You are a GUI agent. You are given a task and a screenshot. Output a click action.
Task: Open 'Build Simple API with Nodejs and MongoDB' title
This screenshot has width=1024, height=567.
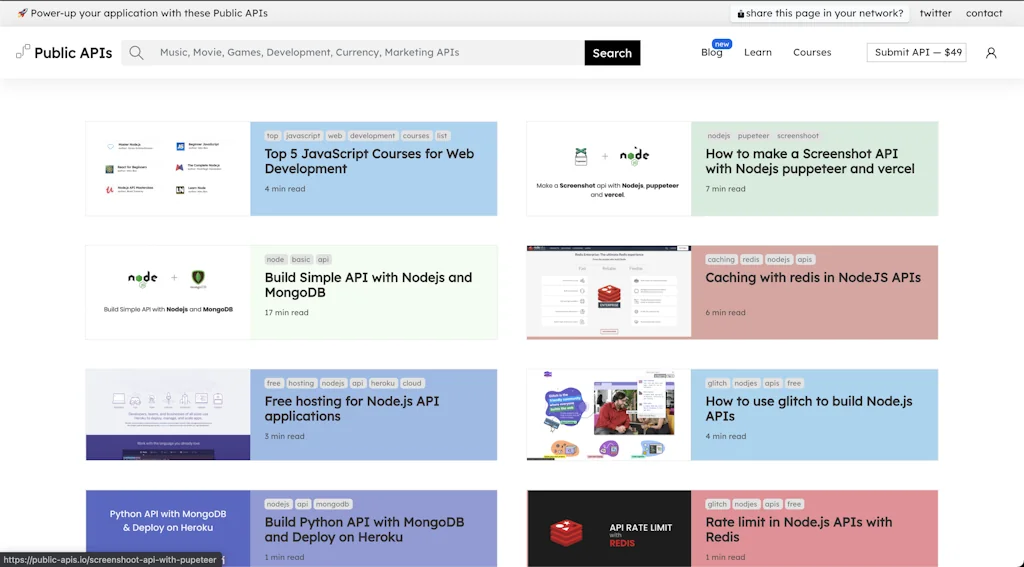pyautogui.click(x=368, y=285)
